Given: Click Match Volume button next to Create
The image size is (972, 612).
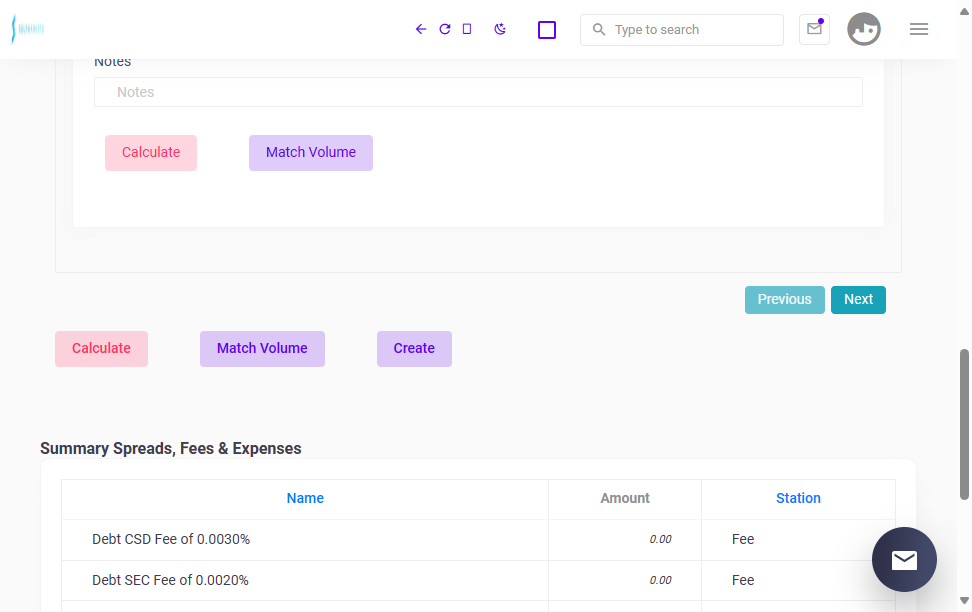Looking at the screenshot, I should (x=262, y=348).
